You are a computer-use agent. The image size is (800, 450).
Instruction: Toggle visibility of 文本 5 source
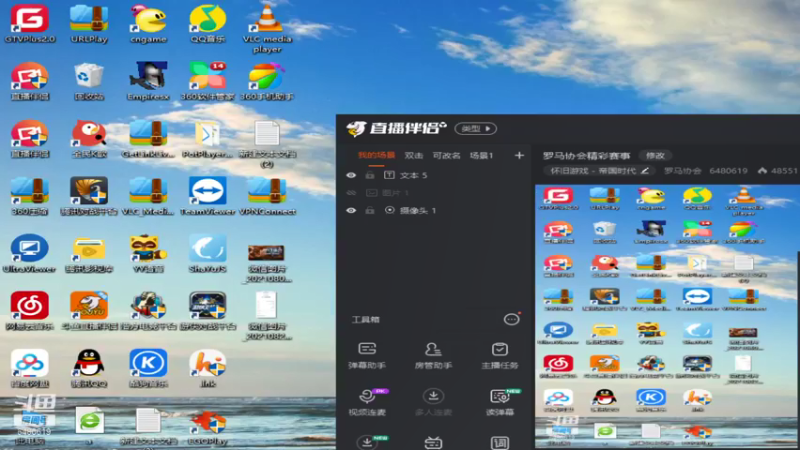[351, 175]
